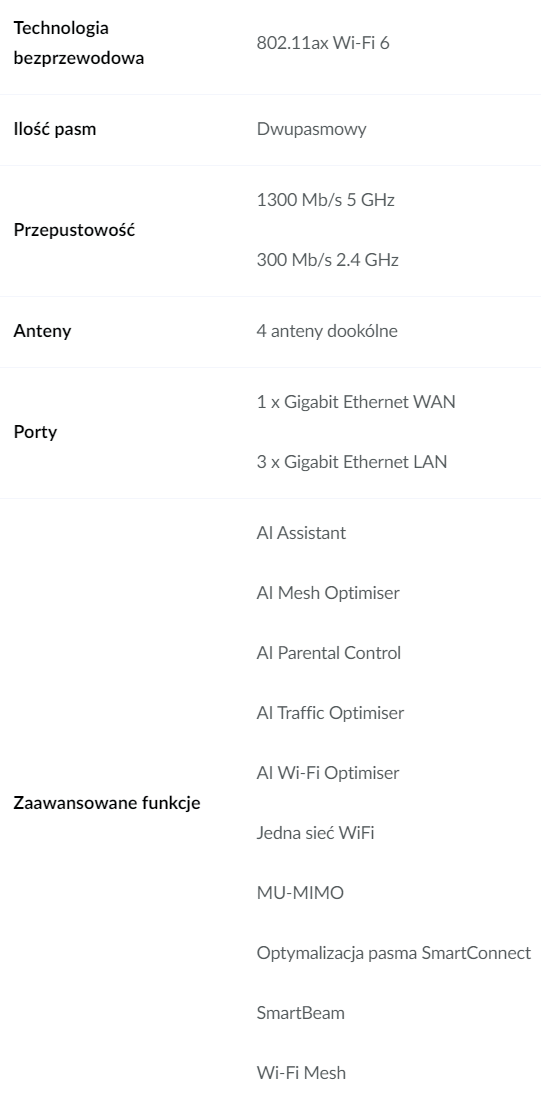Select the Porty label

coord(35,432)
